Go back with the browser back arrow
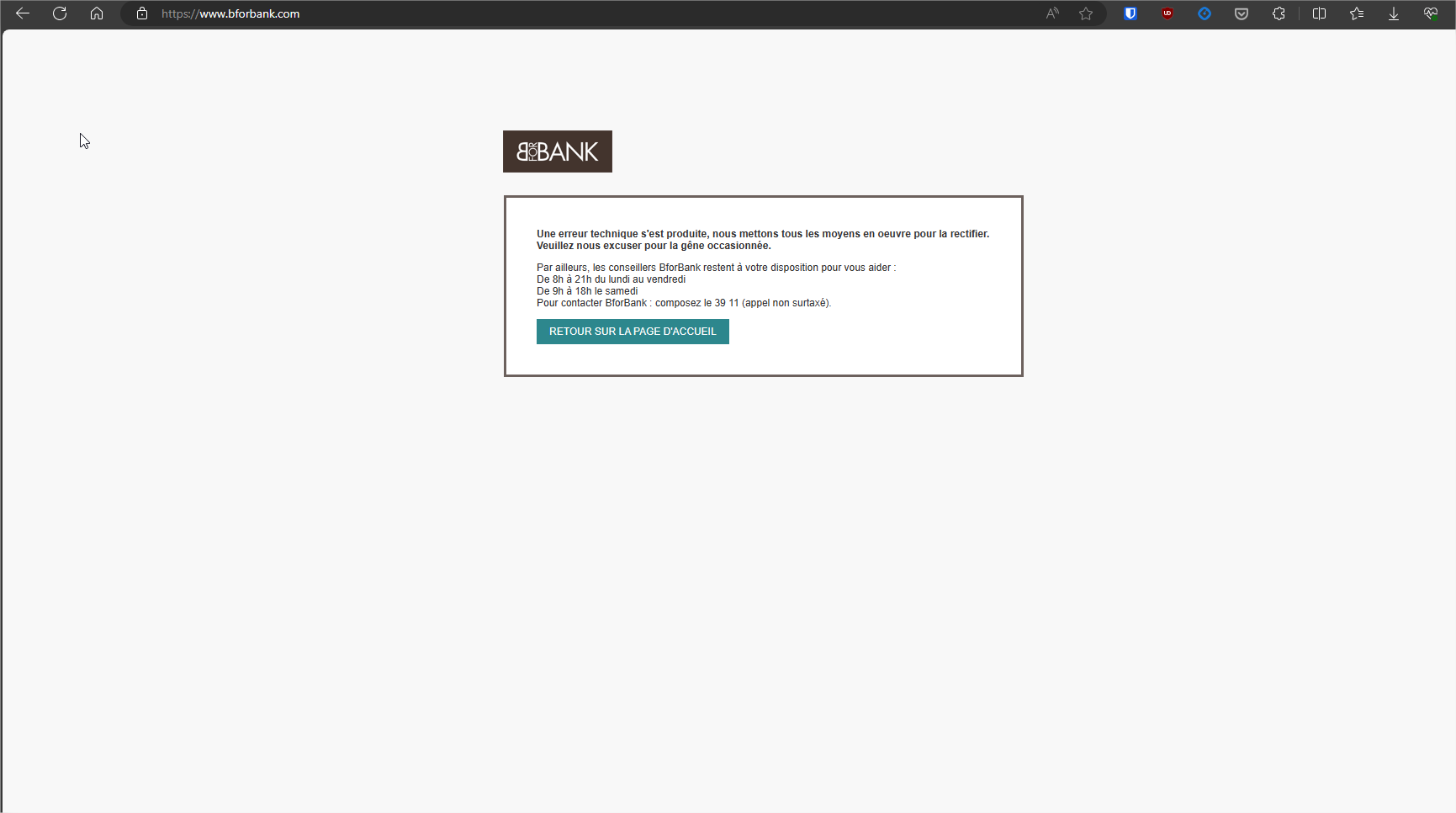 23,13
